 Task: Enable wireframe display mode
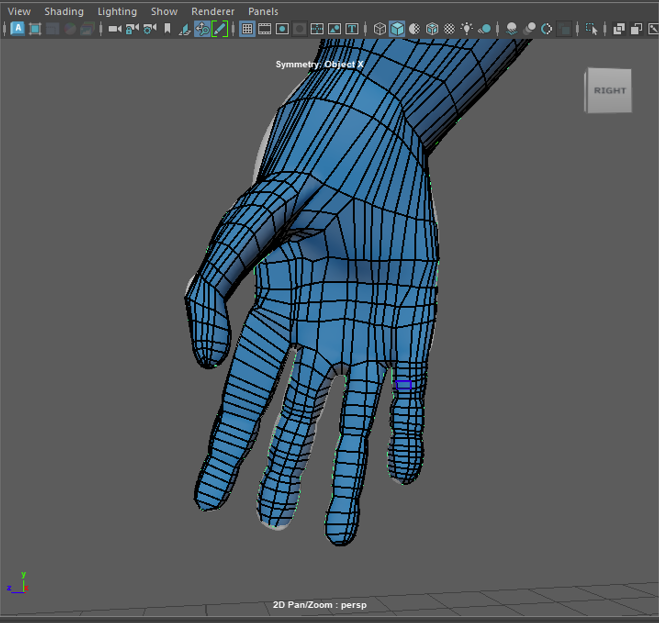point(380,29)
